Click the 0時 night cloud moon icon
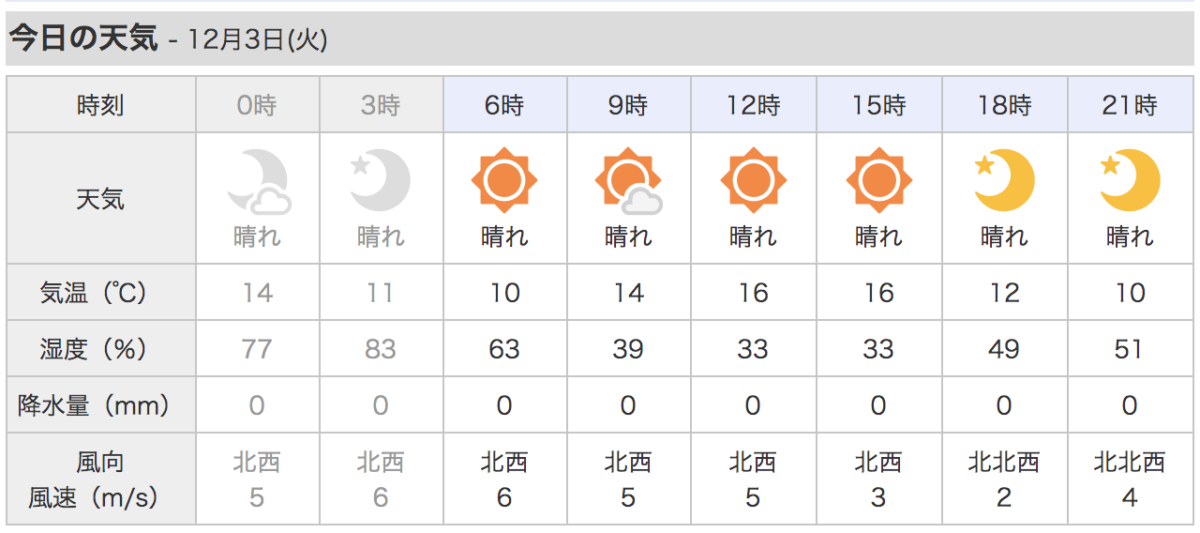 click(258, 182)
